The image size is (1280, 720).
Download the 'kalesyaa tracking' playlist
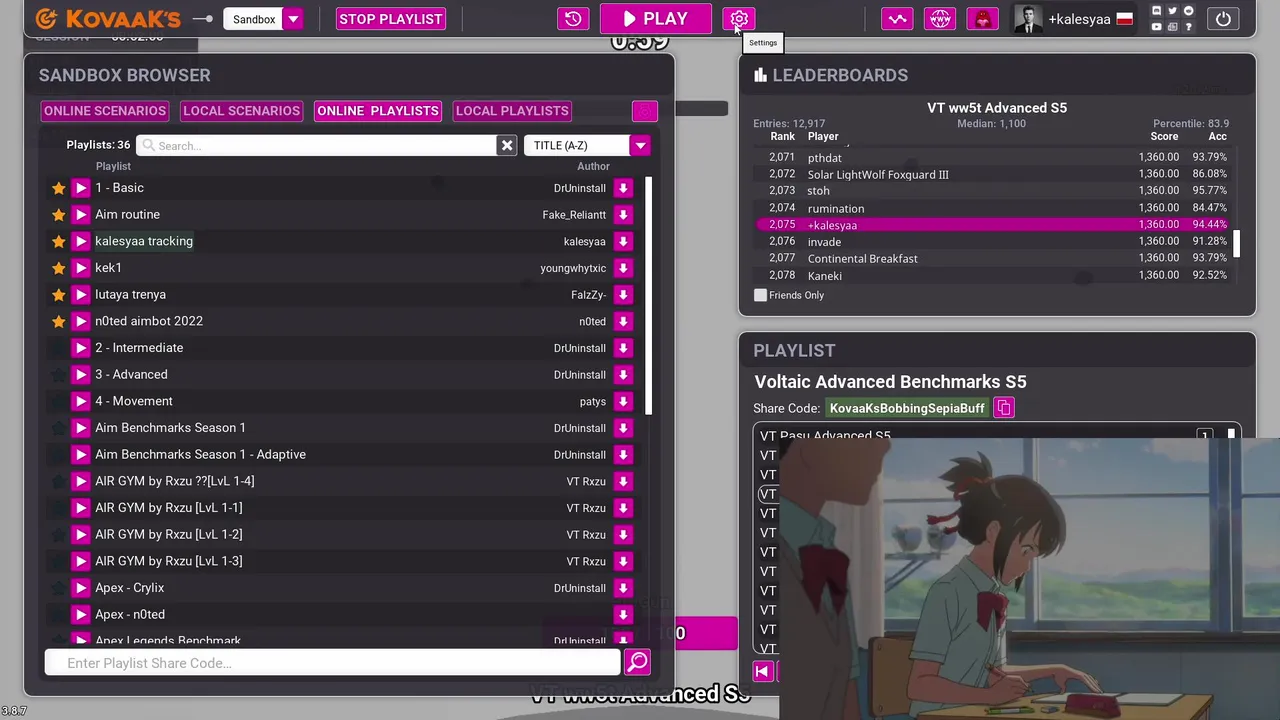[x=623, y=241]
